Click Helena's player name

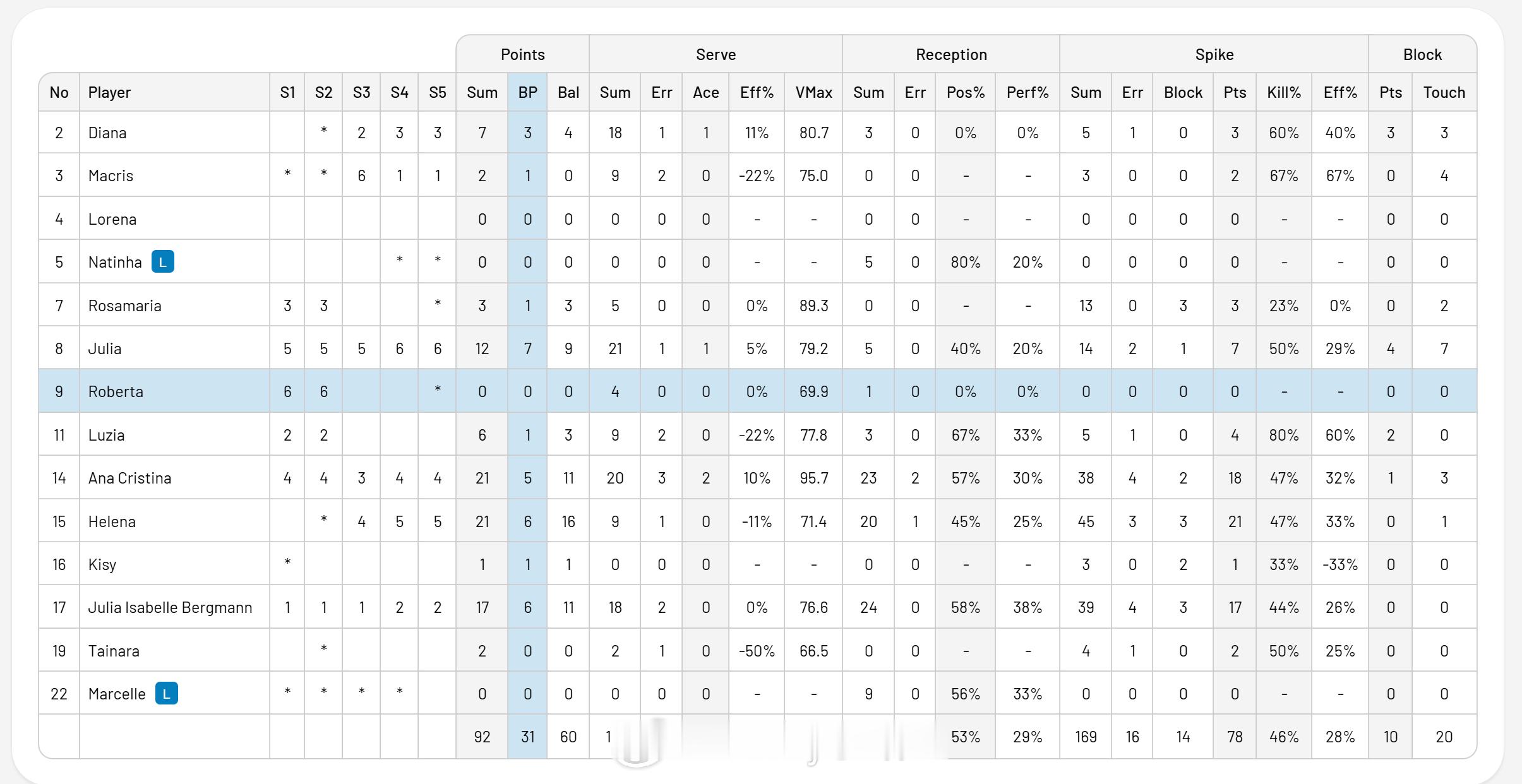click(112, 521)
